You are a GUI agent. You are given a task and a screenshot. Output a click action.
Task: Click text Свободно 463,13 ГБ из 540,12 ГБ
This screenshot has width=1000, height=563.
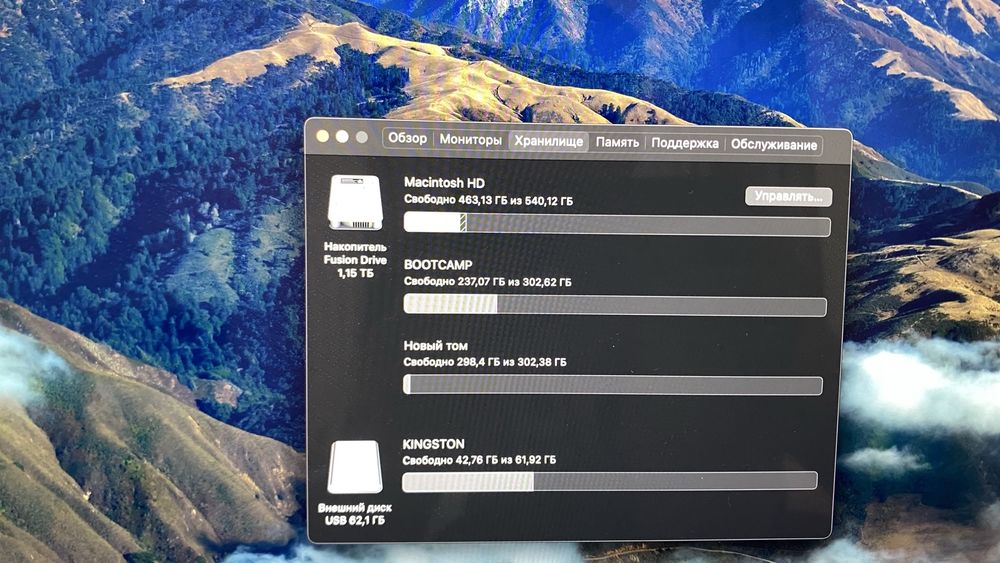coord(489,200)
